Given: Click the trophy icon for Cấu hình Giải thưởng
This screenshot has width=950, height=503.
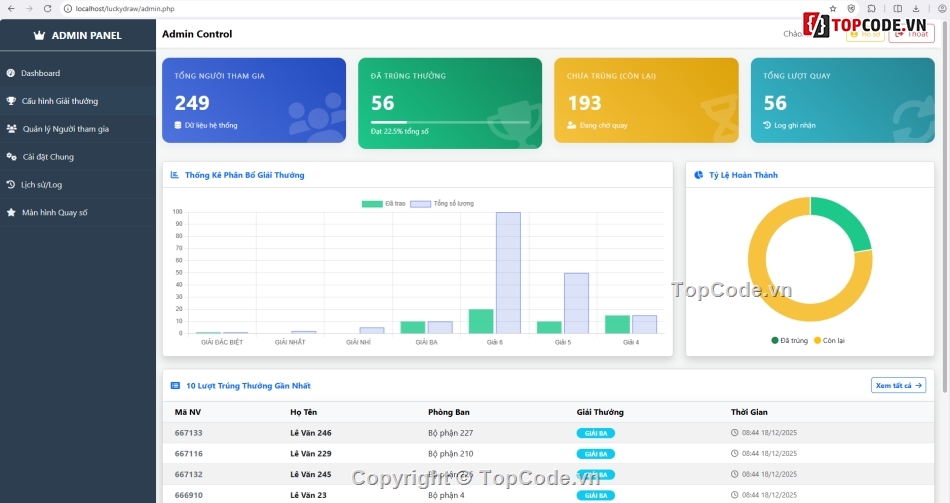Looking at the screenshot, I should [11, 101].
